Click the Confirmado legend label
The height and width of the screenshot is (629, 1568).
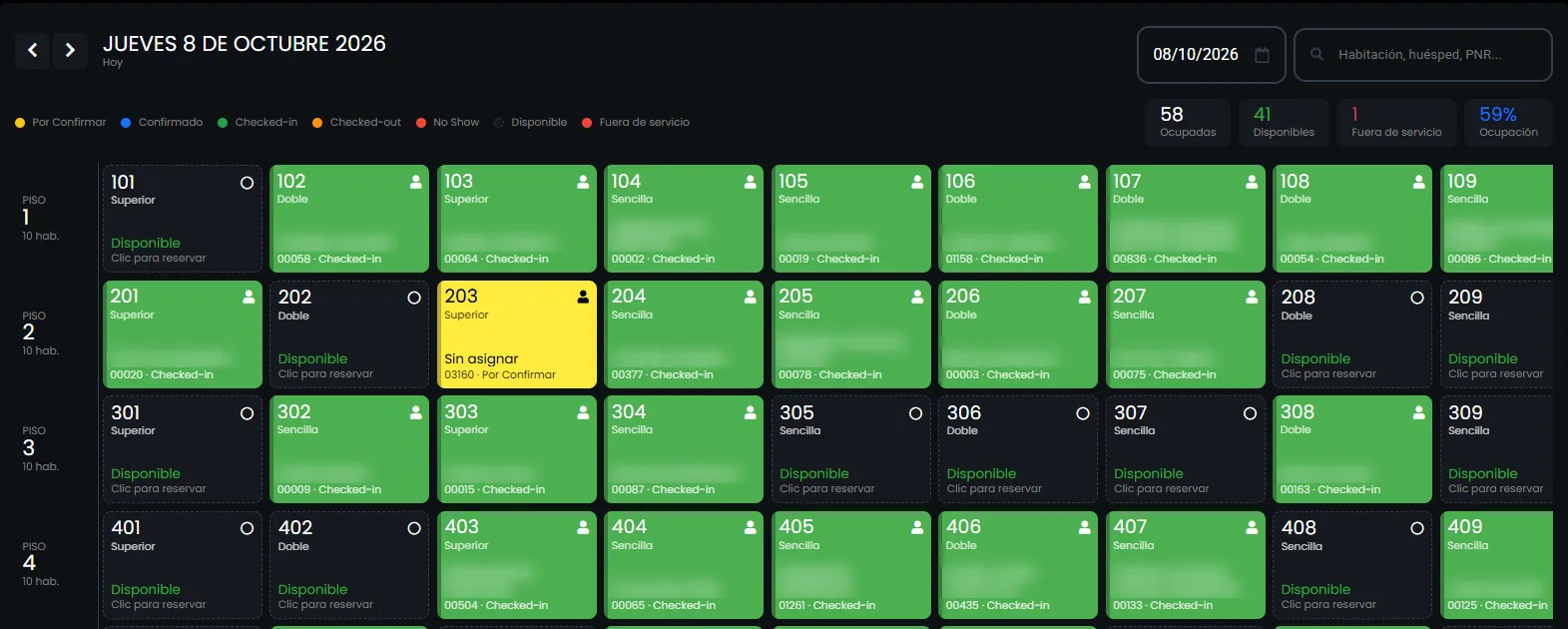171,123
